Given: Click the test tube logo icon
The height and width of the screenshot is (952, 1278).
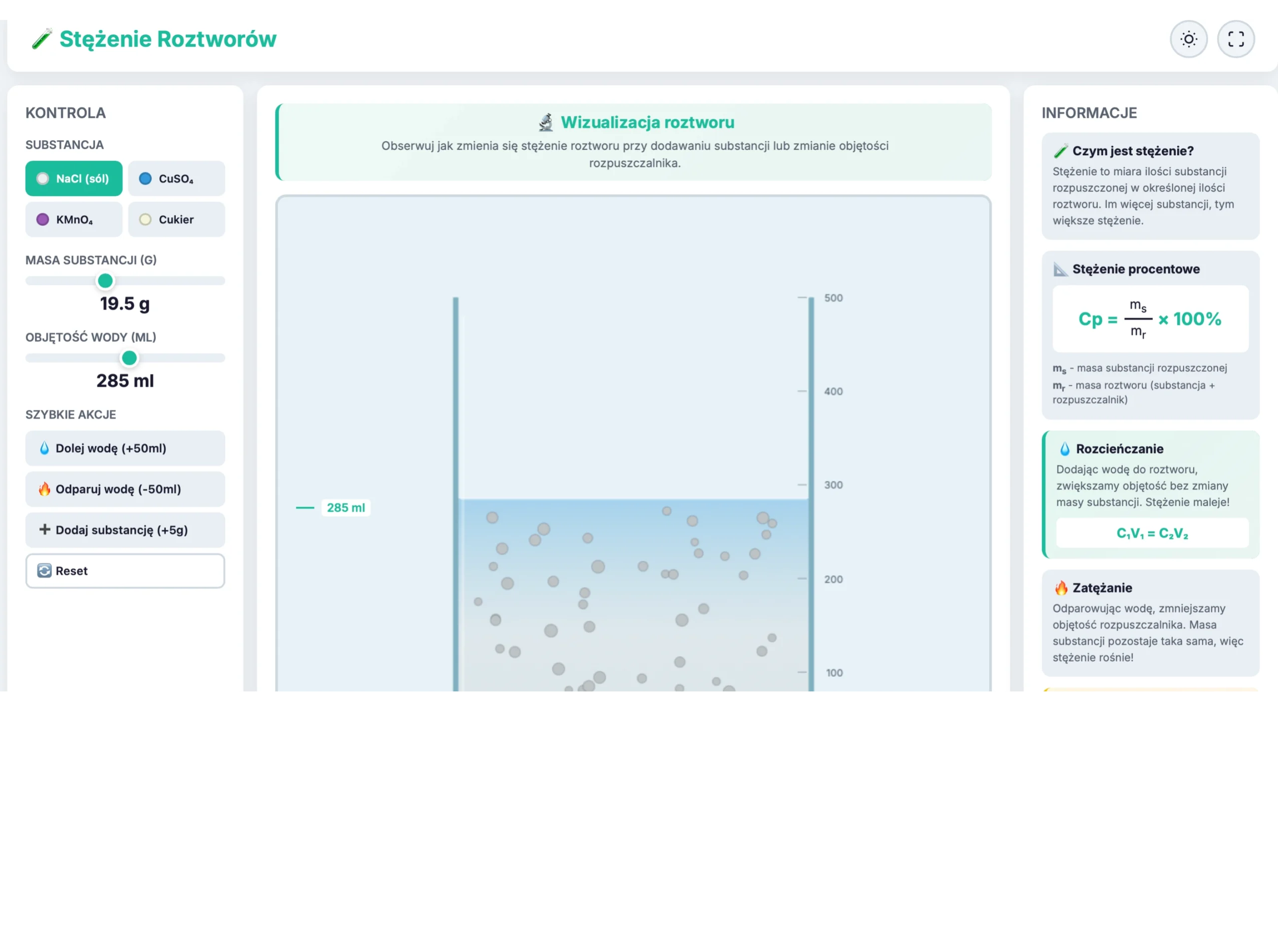Looking at the screenshot, I should [41, 39].
